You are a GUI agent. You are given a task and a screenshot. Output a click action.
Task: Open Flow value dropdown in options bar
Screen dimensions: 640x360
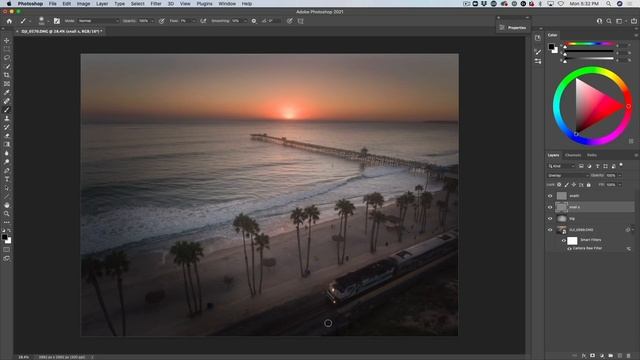[193, 21]
